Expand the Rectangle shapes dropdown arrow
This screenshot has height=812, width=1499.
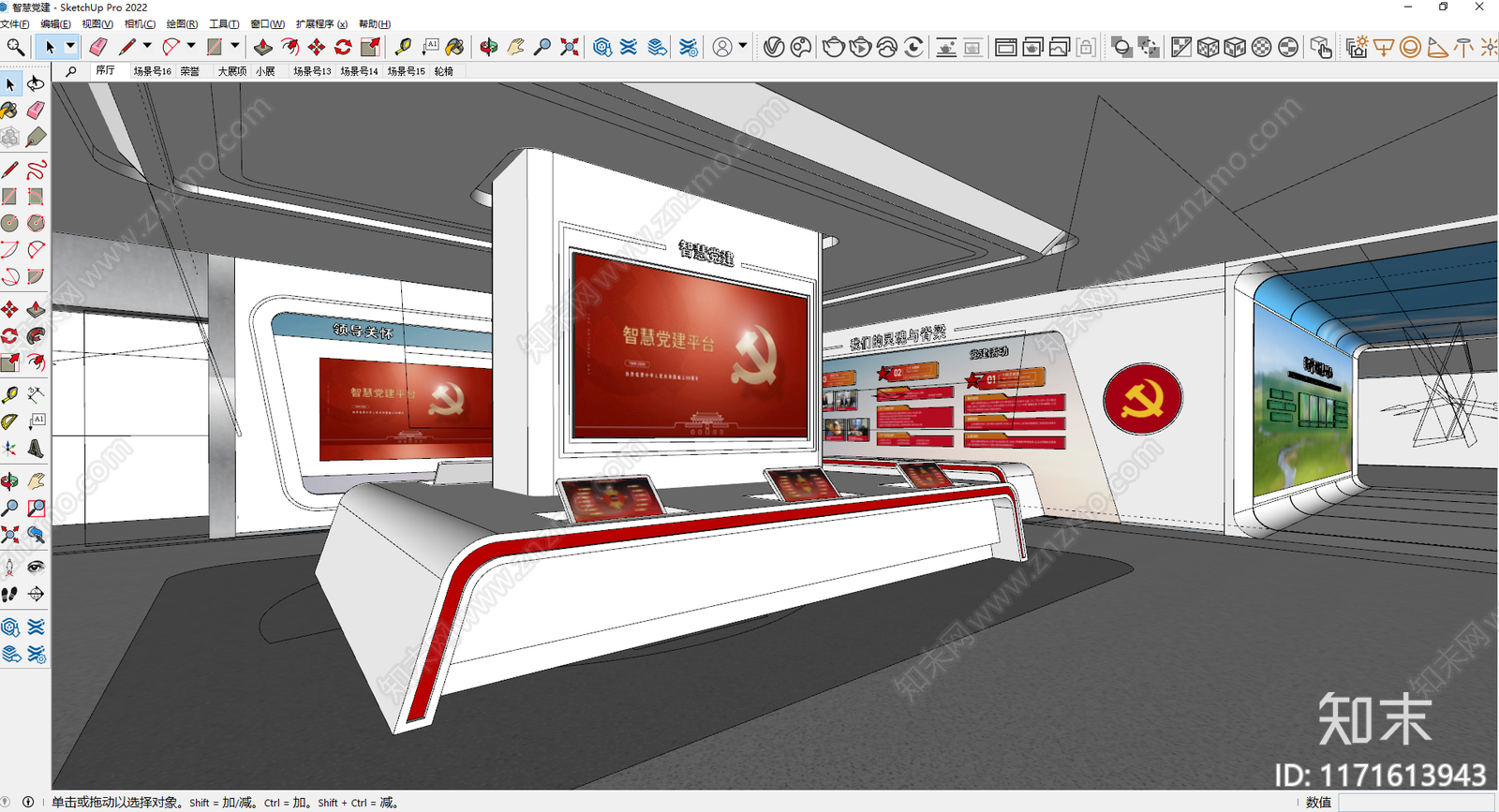click(x=234, y=46)
